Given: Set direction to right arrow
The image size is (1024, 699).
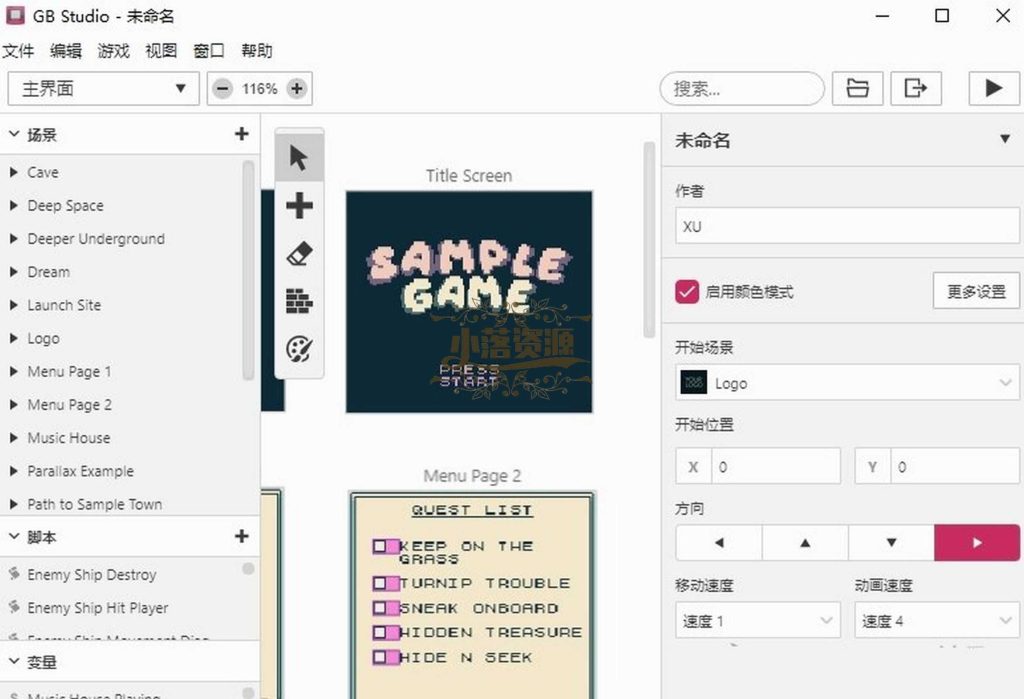Looking at the screenshot, I should tap(977, 542).
